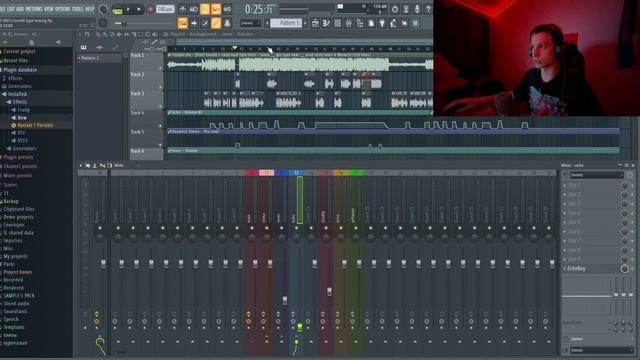Open mixer input source dropdown above Slot 1
The image size is (640, 360).
click(596, 175)
